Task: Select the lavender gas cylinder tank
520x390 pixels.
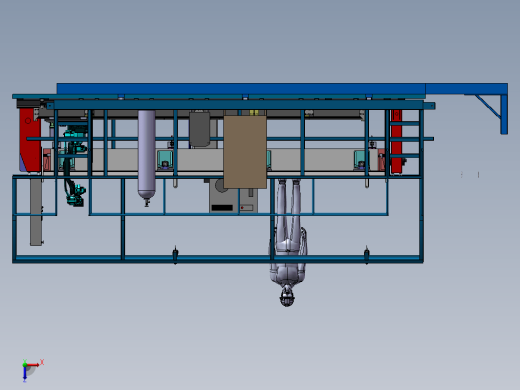Action: click(146, 157)
